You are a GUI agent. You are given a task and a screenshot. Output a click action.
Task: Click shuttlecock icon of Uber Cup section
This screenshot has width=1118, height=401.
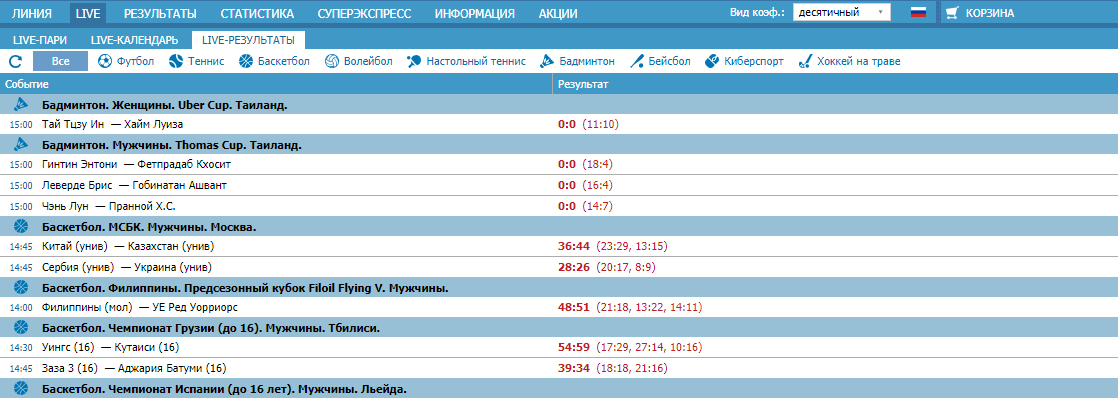coord(20,105)
